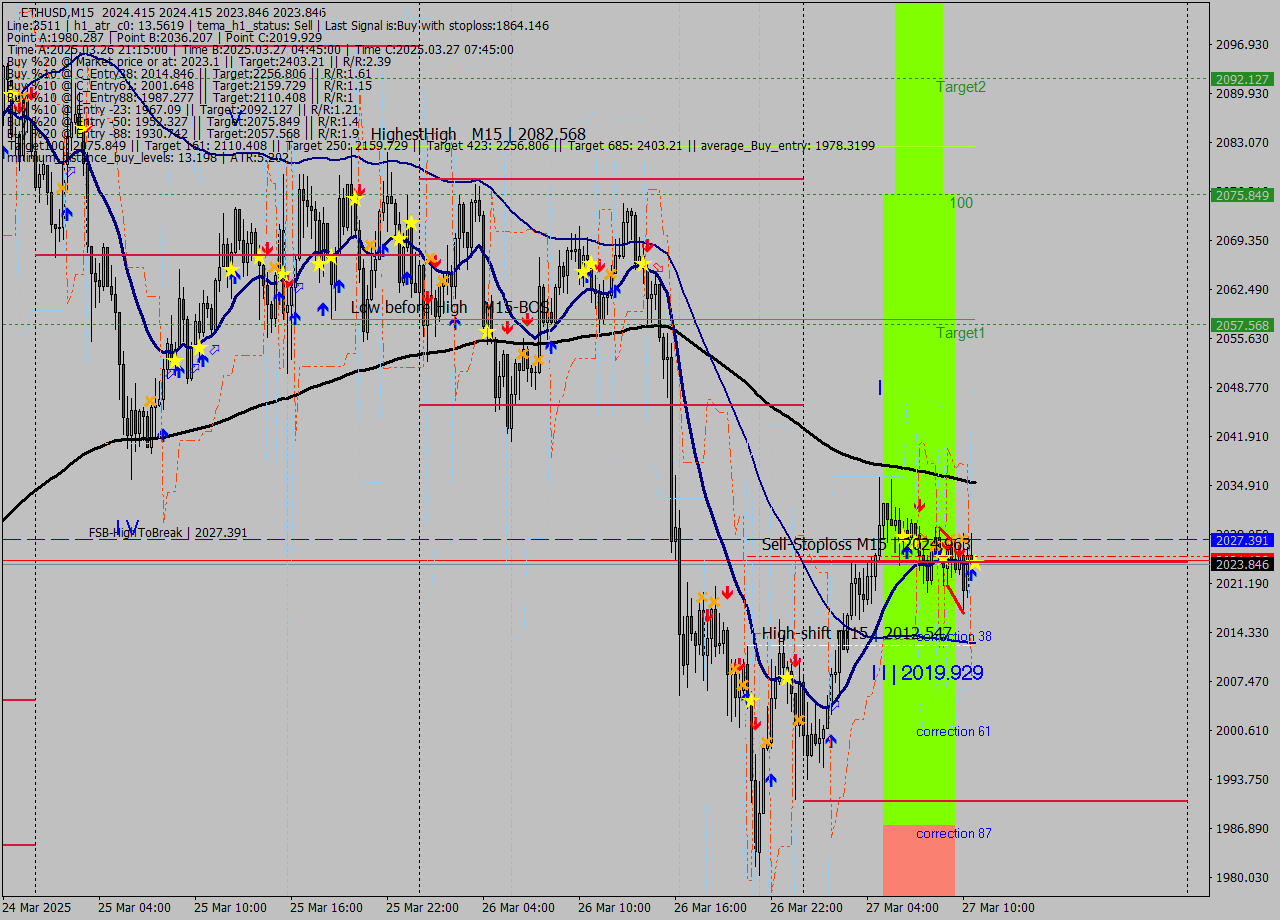Viewport: 1280px width, 920px height.
Task: Click the blue 'V' wave label near top-left info text
Action: (x=237, y=118)
